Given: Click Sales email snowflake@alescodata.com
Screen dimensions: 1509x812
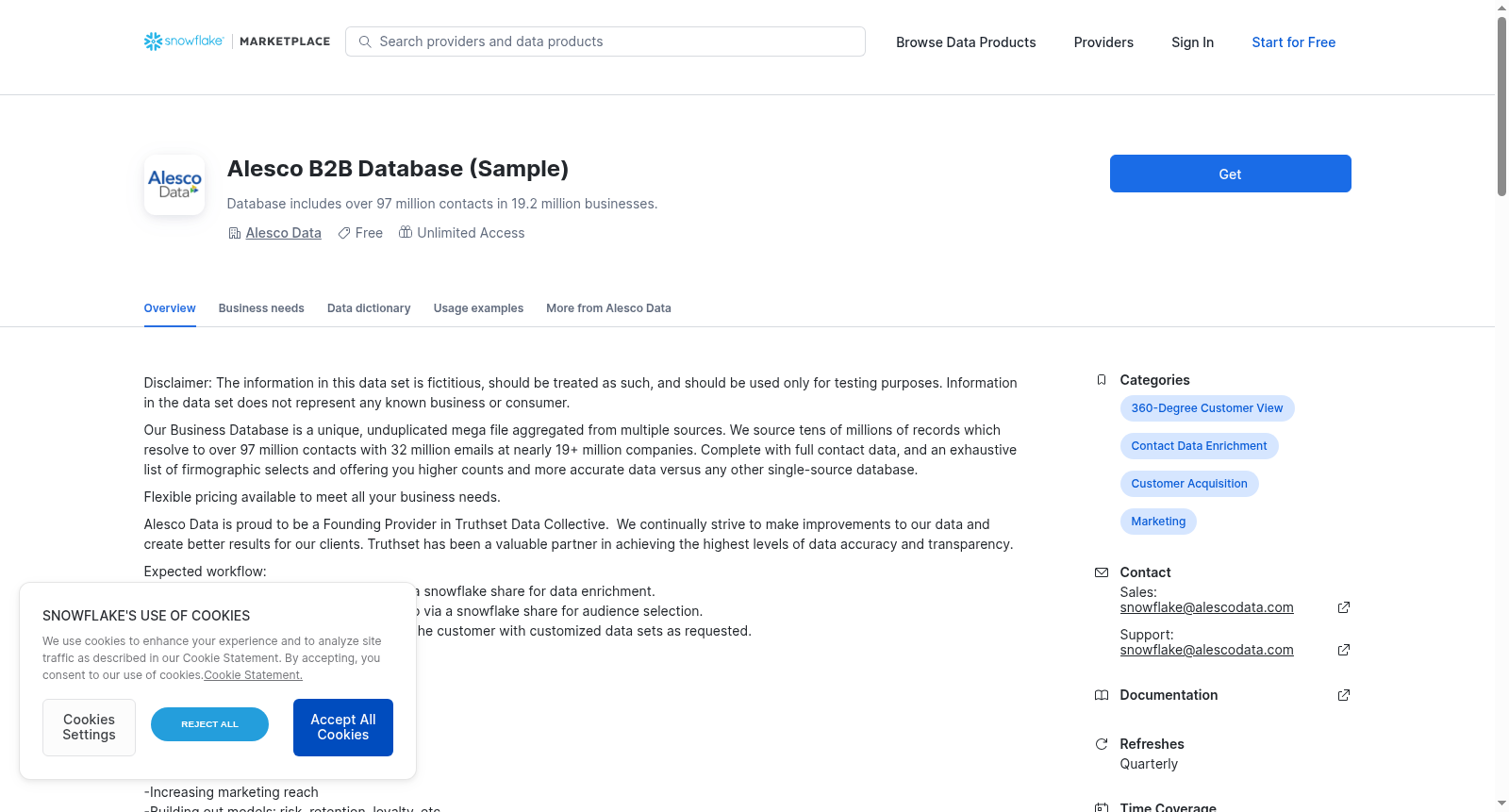Looking at the screenshot, I should coord(1206,607).
